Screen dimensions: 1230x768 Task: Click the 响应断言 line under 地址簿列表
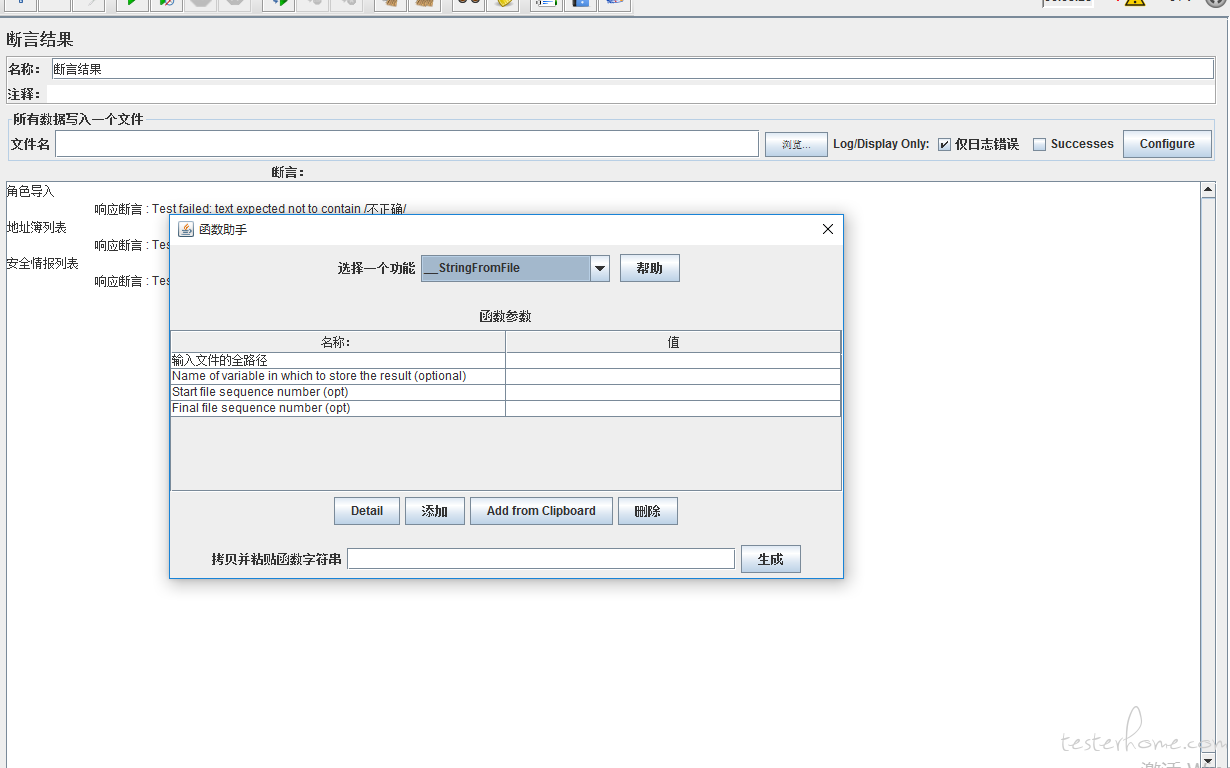132,245
